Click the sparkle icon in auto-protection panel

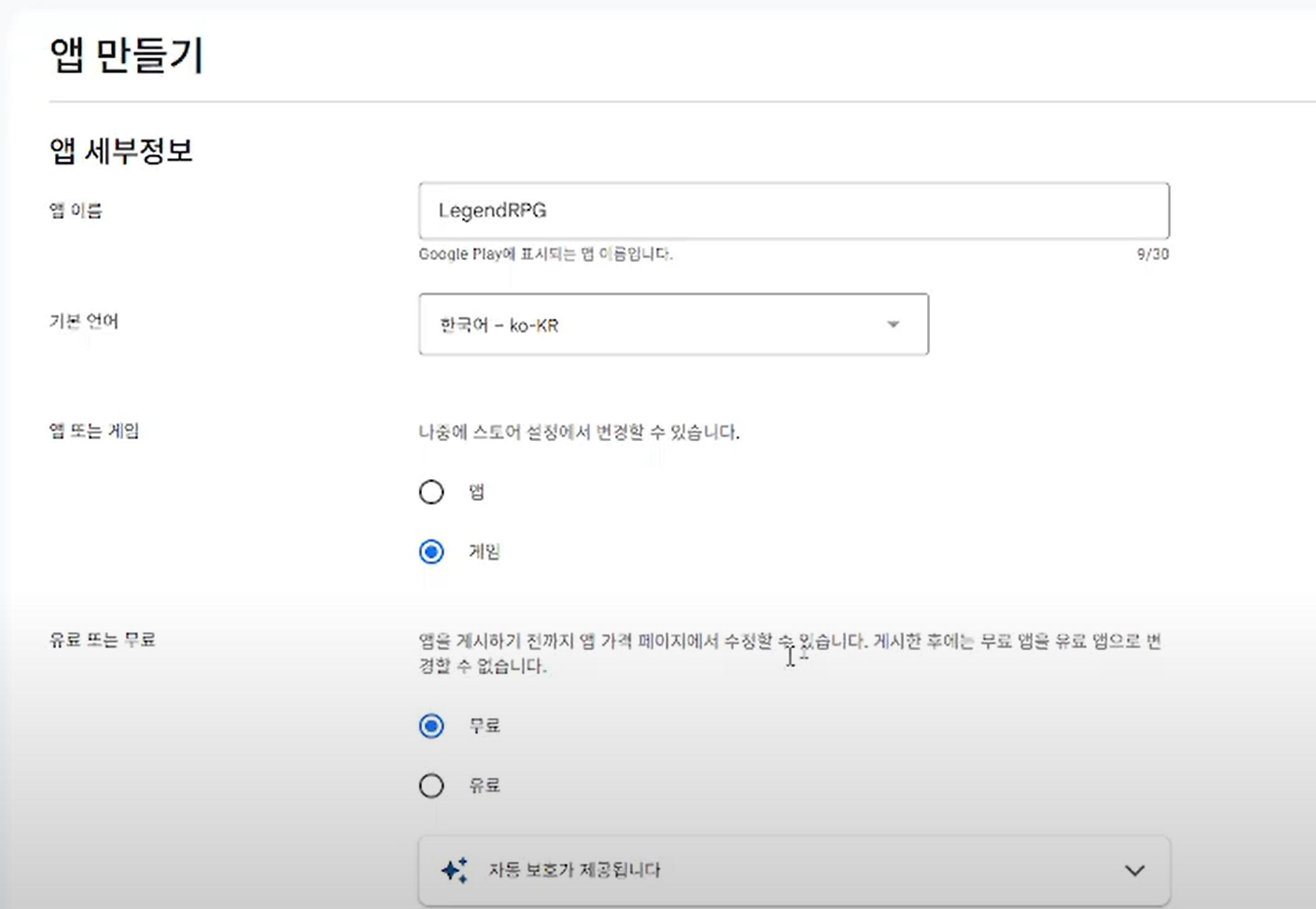click(x=455, y=870)
